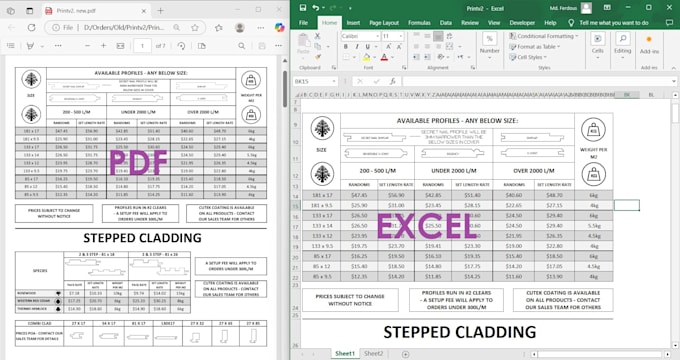Toggle middle align in Excel
The image size is (680, 360).
click(427, 36)
